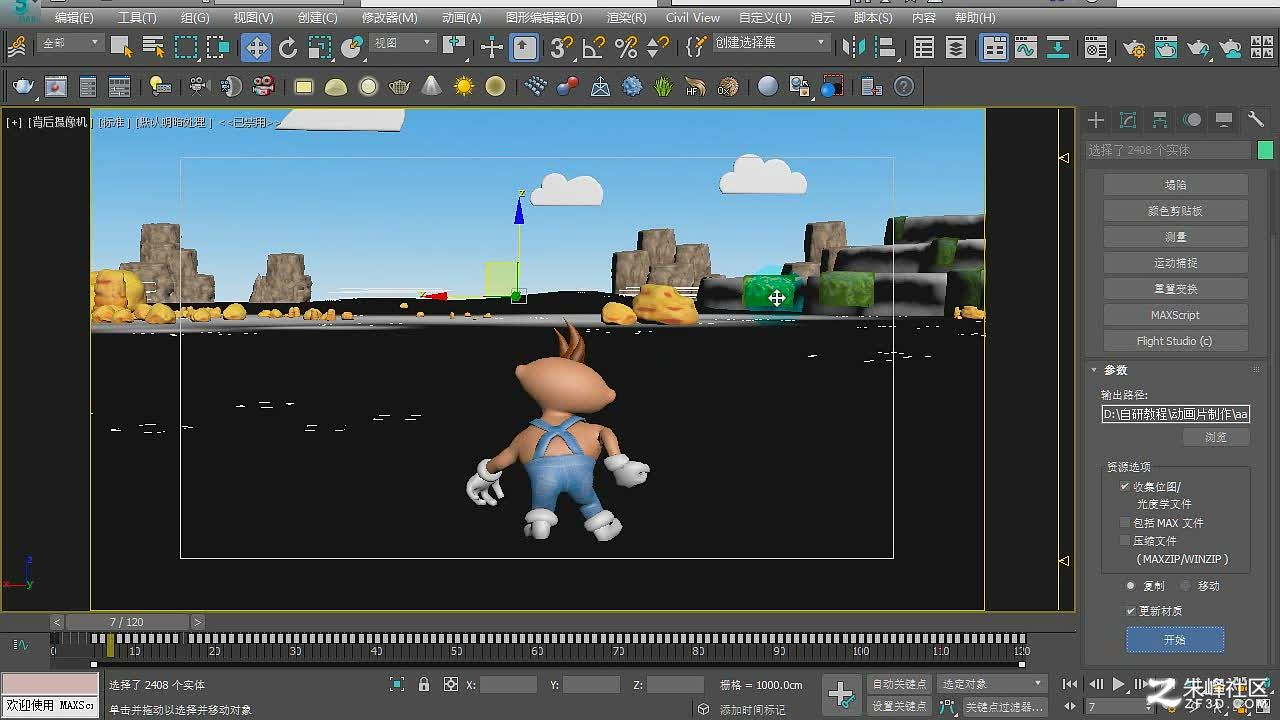
Task: Toggle the 3D Snaps icon
Action: coord(562,47)
